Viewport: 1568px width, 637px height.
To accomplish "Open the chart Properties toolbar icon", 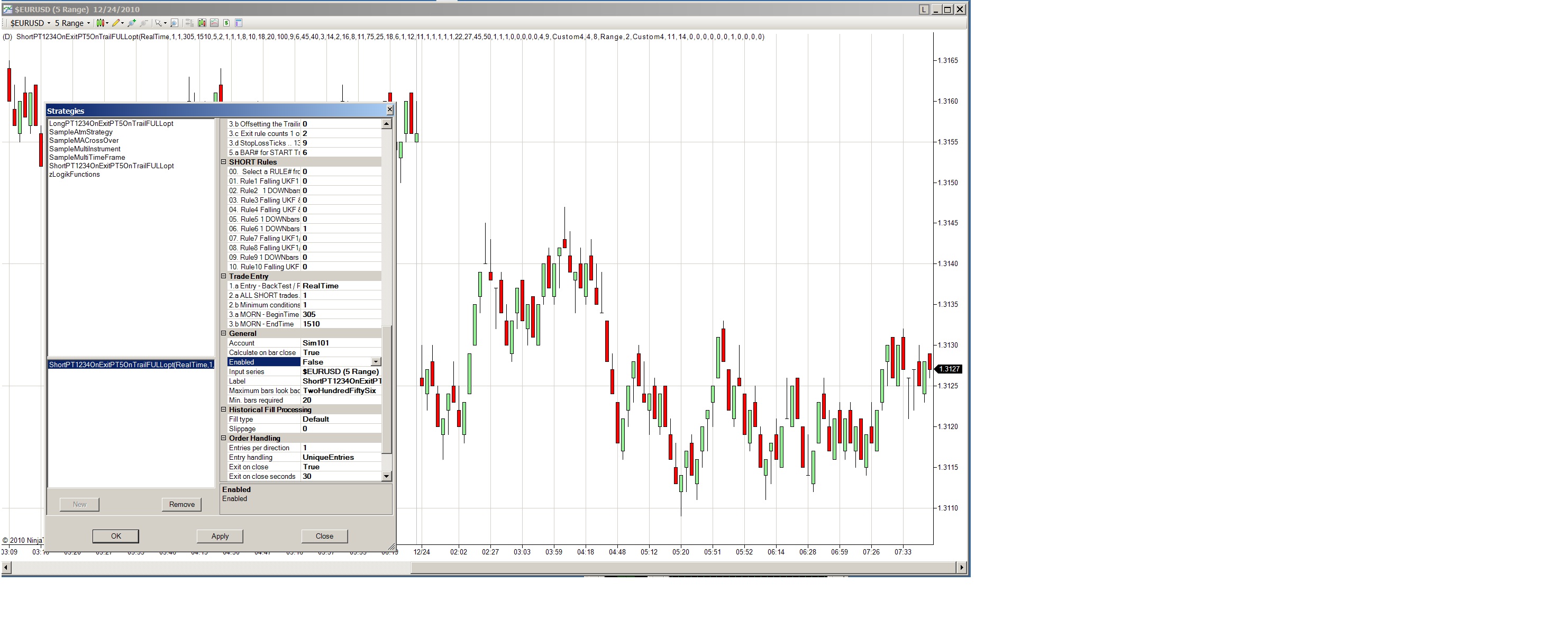I will pyautogui.click(x=239, y=23).
